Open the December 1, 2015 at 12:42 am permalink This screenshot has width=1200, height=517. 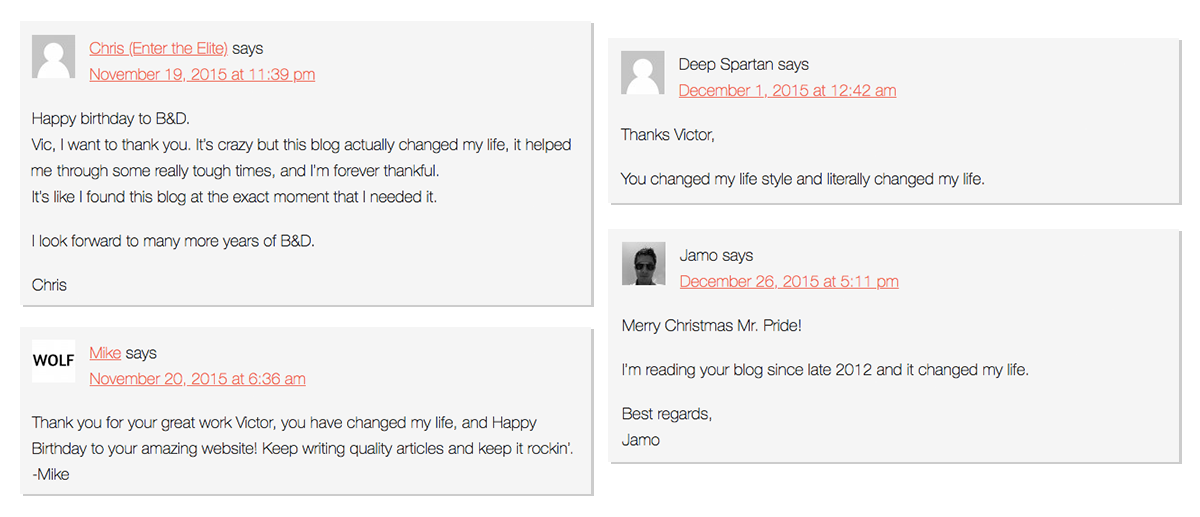tap(787, 91)
